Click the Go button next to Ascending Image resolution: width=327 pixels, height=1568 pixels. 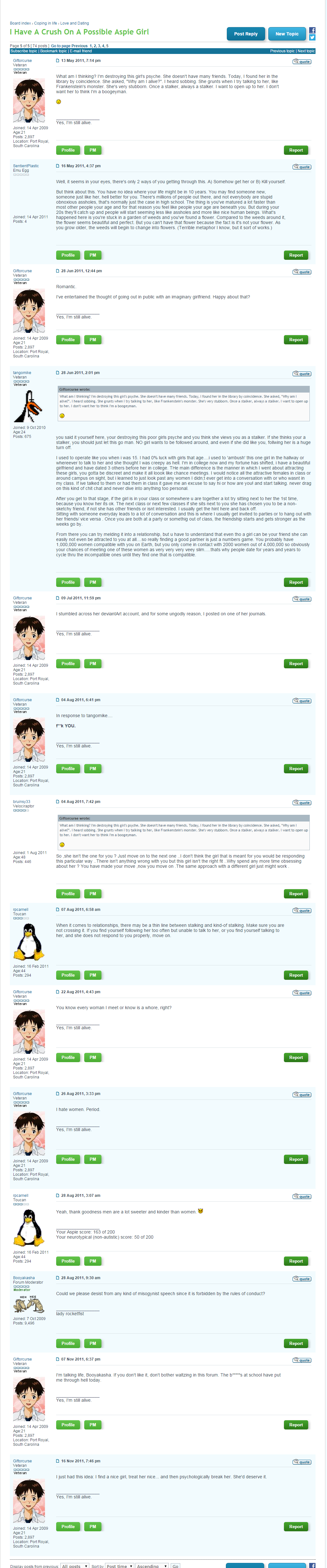point(175,1566)
